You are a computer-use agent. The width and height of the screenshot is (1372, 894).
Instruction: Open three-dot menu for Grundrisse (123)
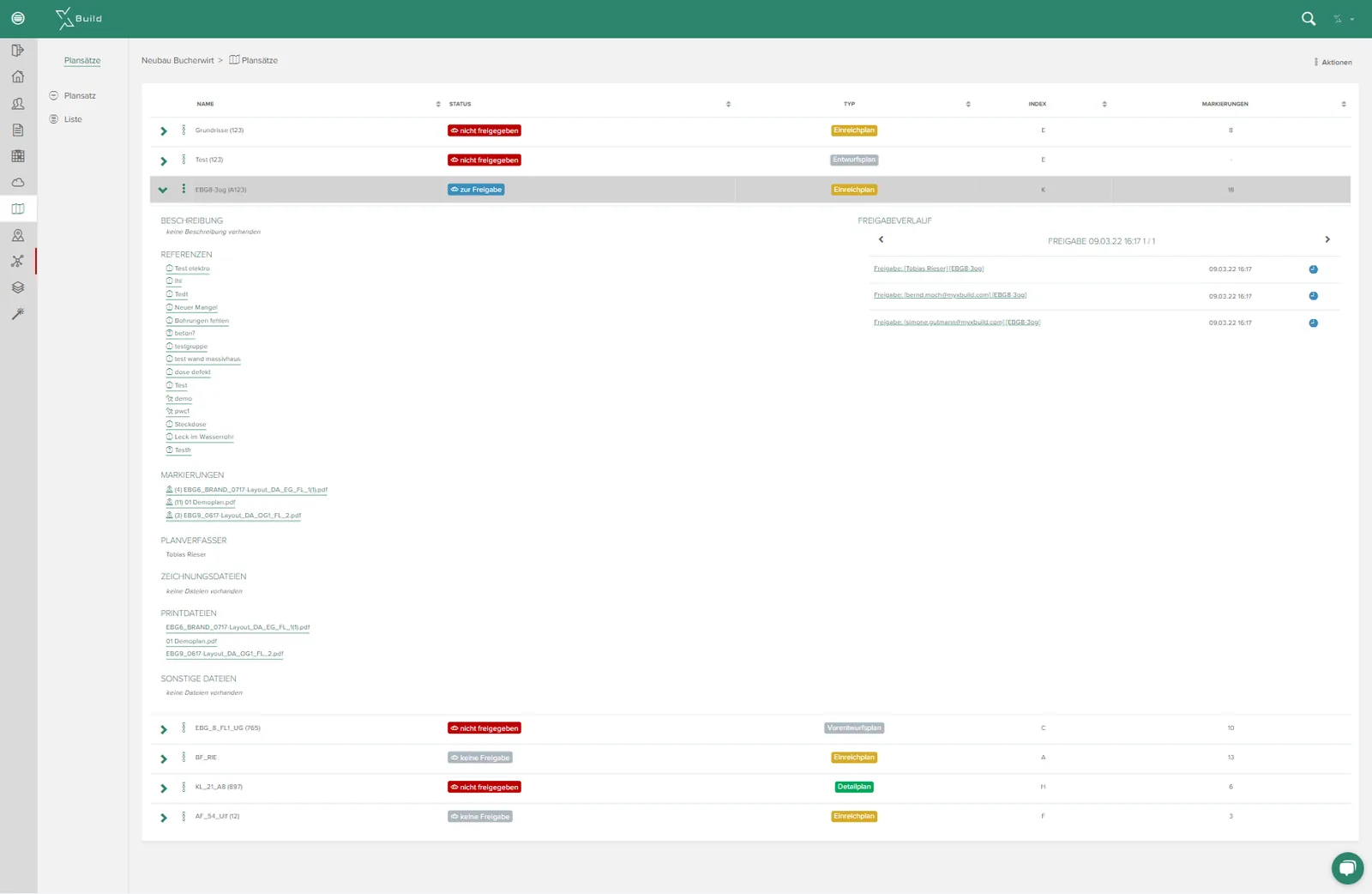tap(184, 130)
